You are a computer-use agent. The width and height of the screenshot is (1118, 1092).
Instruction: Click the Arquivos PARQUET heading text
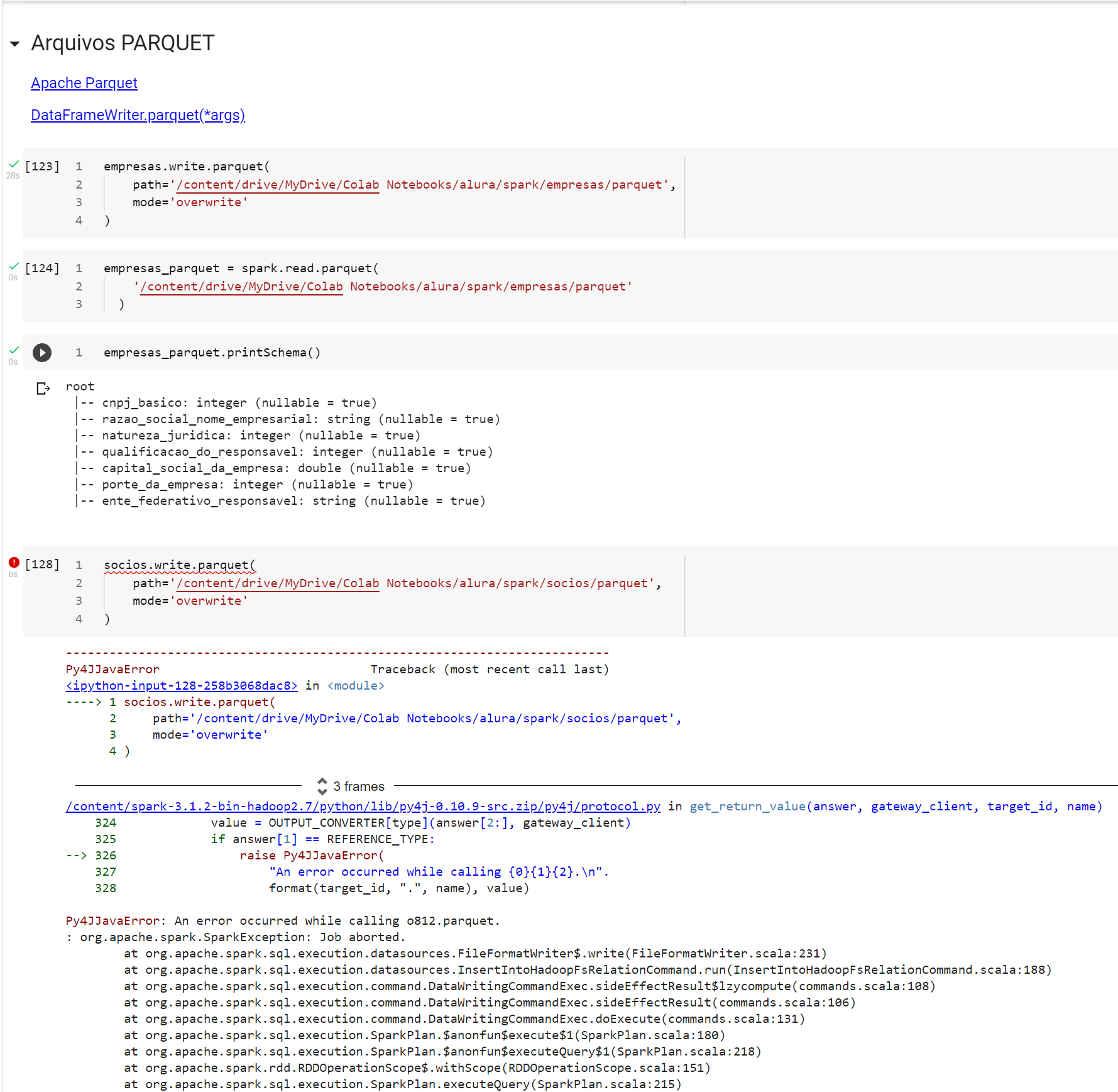point(123,43)
